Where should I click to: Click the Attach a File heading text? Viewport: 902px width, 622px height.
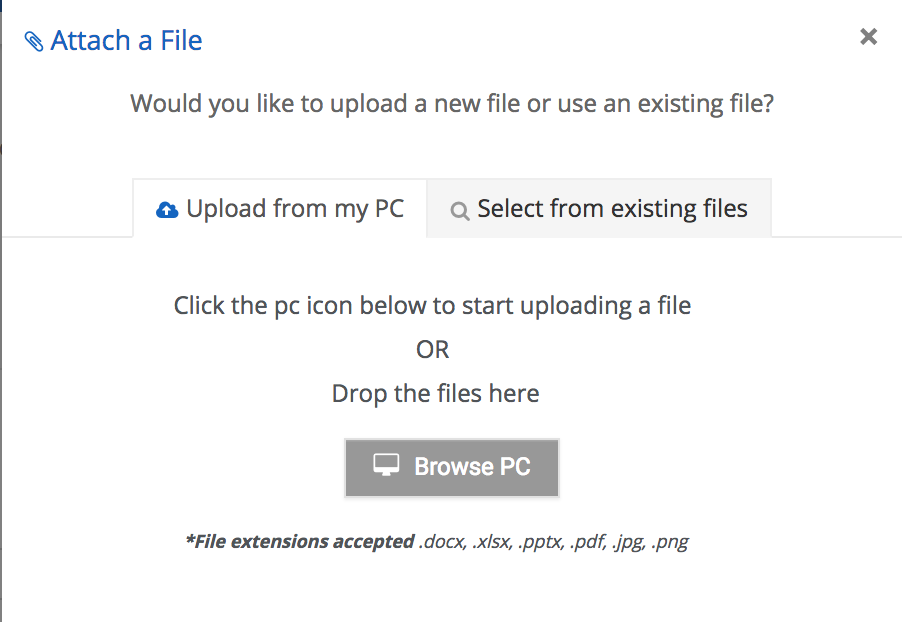click(x=127, y=41)
